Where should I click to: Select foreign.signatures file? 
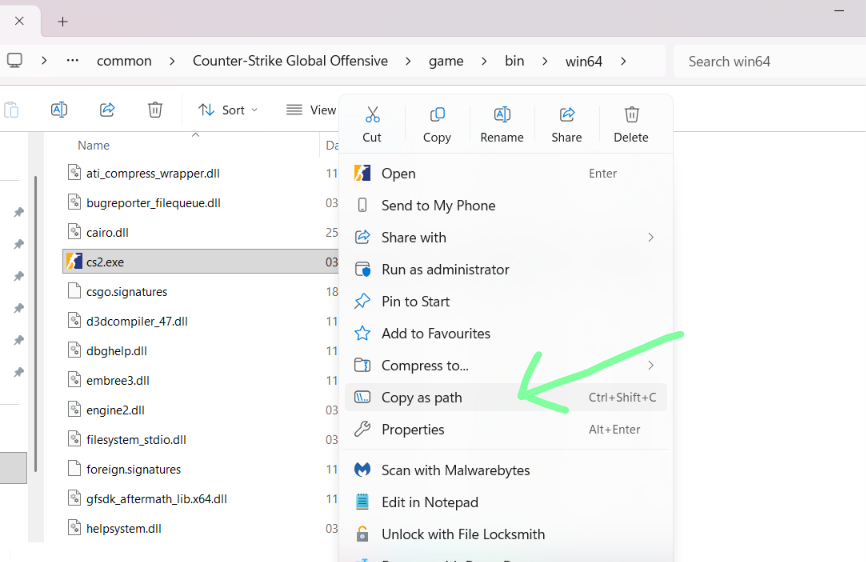[134, 469]
